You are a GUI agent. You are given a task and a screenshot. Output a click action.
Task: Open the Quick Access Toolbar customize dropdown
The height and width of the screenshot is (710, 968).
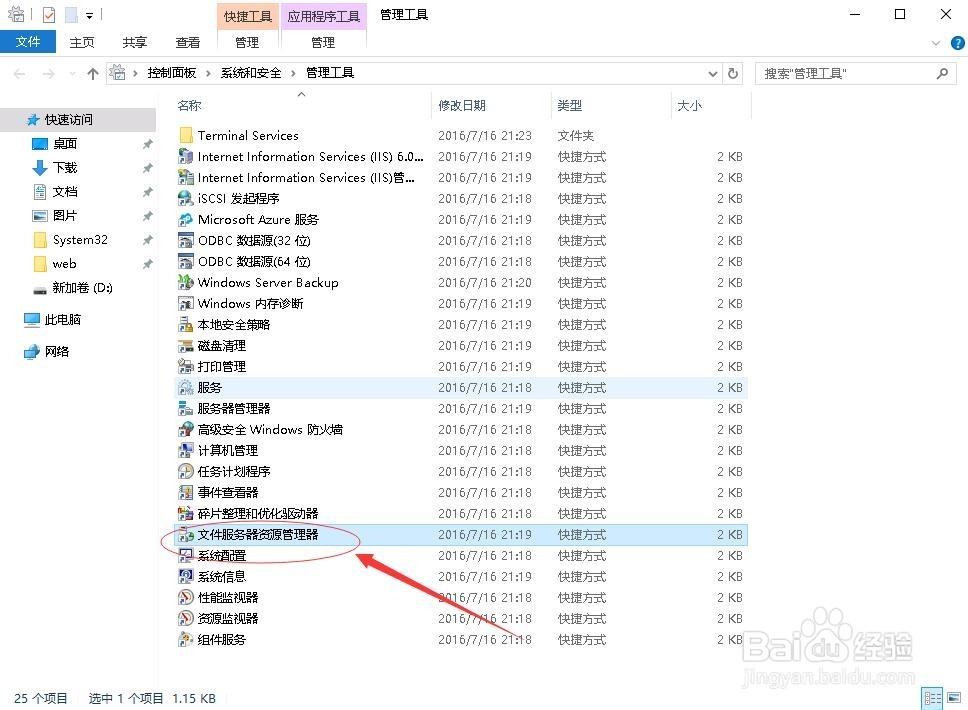coord(87,14)
